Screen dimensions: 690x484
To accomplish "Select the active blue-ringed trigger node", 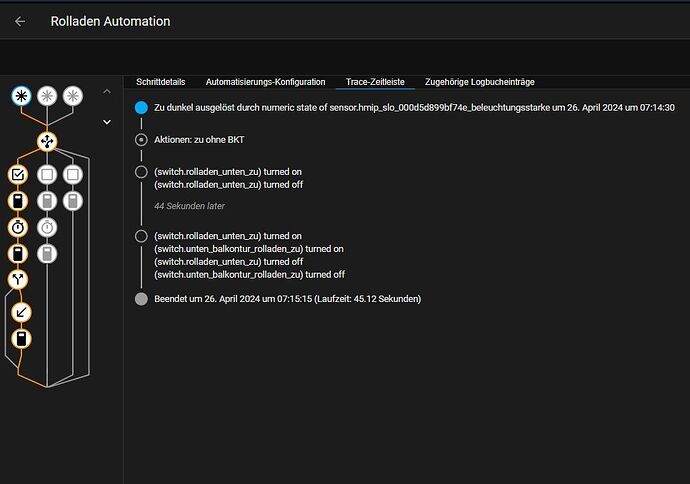I will (21, 96).
